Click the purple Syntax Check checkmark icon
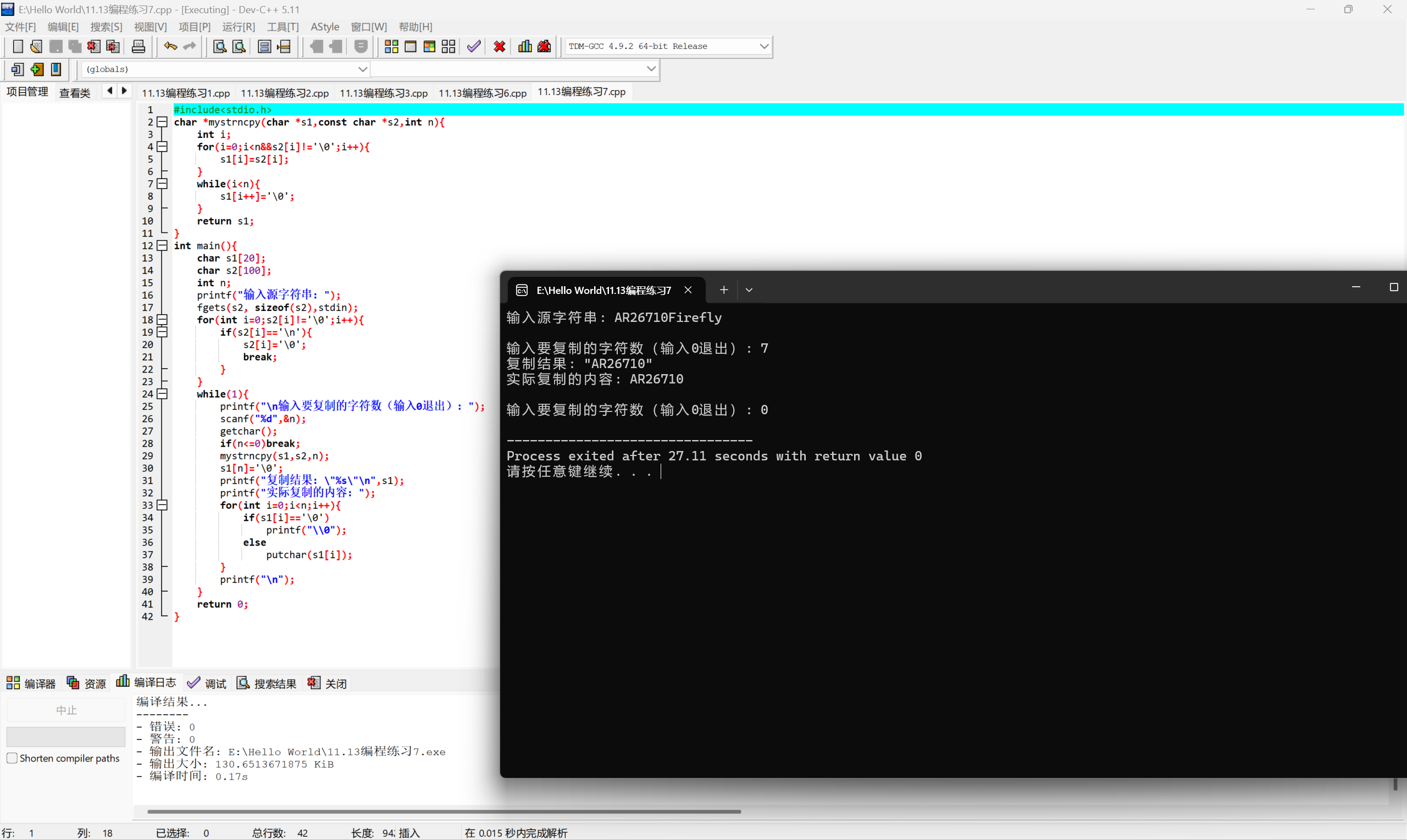 pyautogui.click(x=474, y=46)
